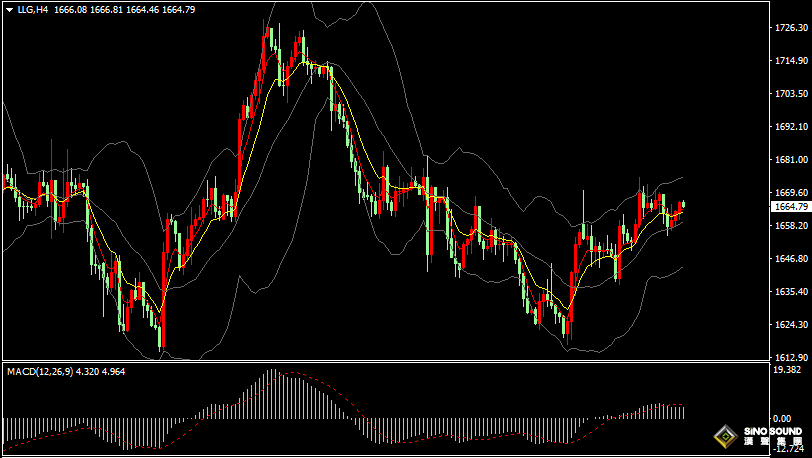Select the MACD(12,26,9) indicator label
Image resolution: width=812 pixels, height=458 pixels.
point(40,371)
